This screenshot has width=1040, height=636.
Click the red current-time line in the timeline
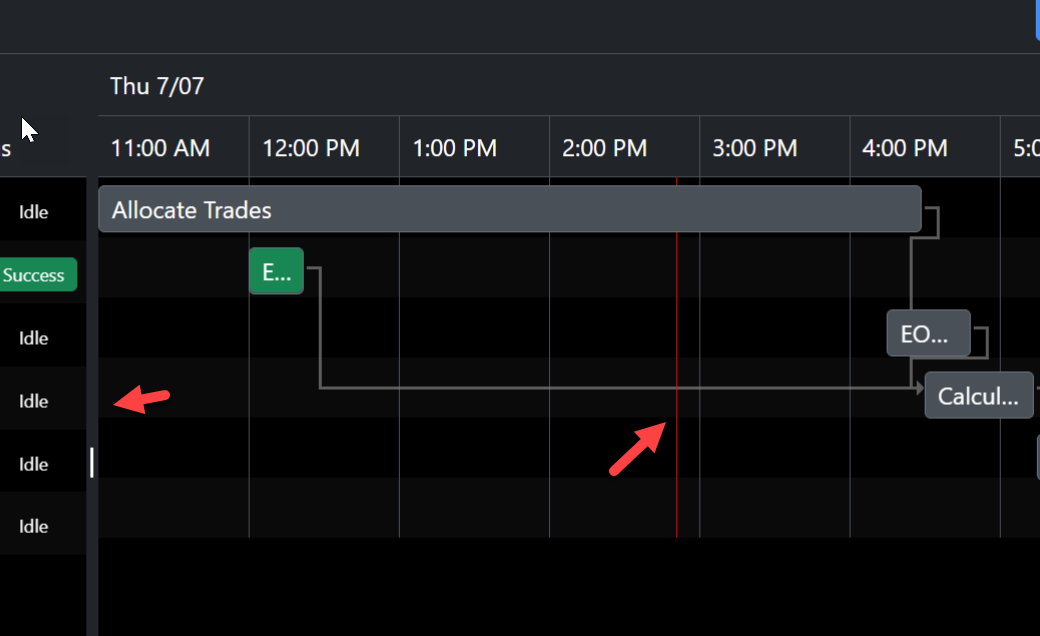(677, 357)
